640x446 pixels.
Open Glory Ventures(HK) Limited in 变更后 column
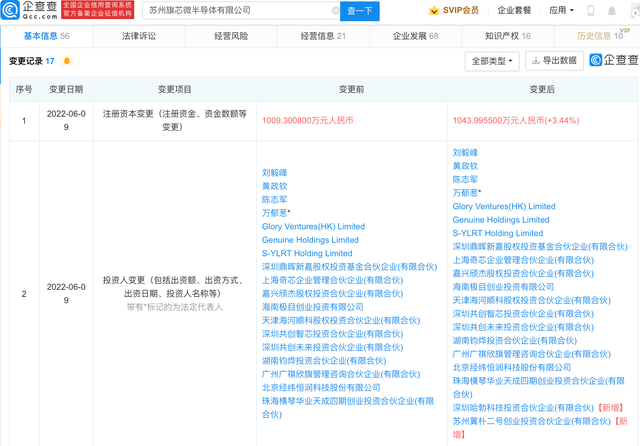(504, 207)
